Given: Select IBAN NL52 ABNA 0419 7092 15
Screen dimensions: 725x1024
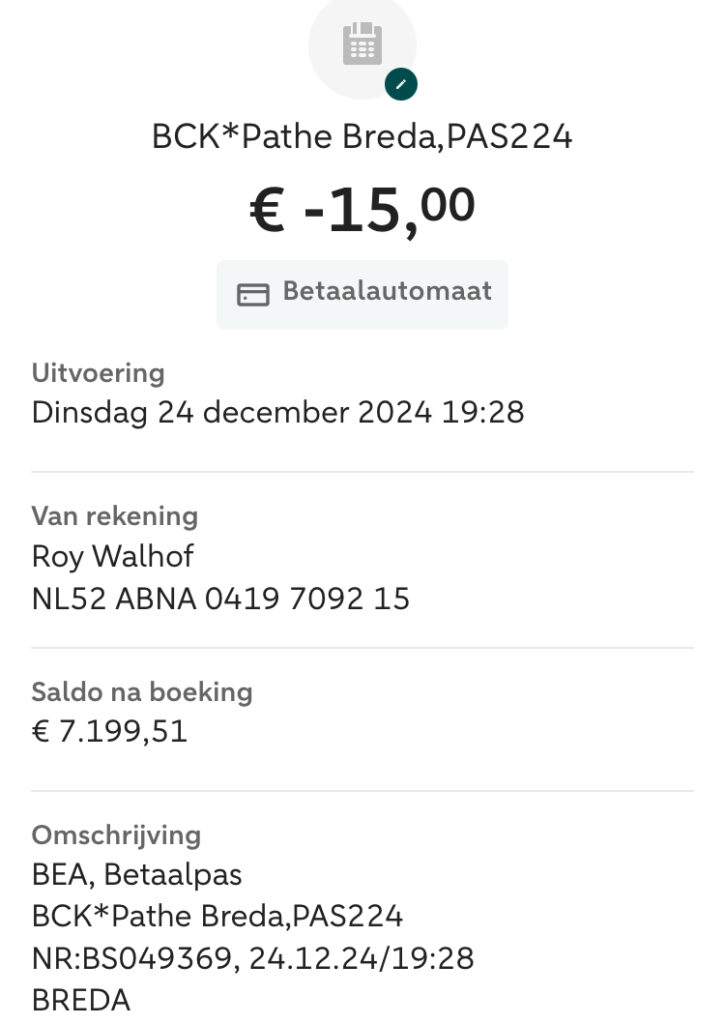Looking at the screenshot, I should (221, 599).
